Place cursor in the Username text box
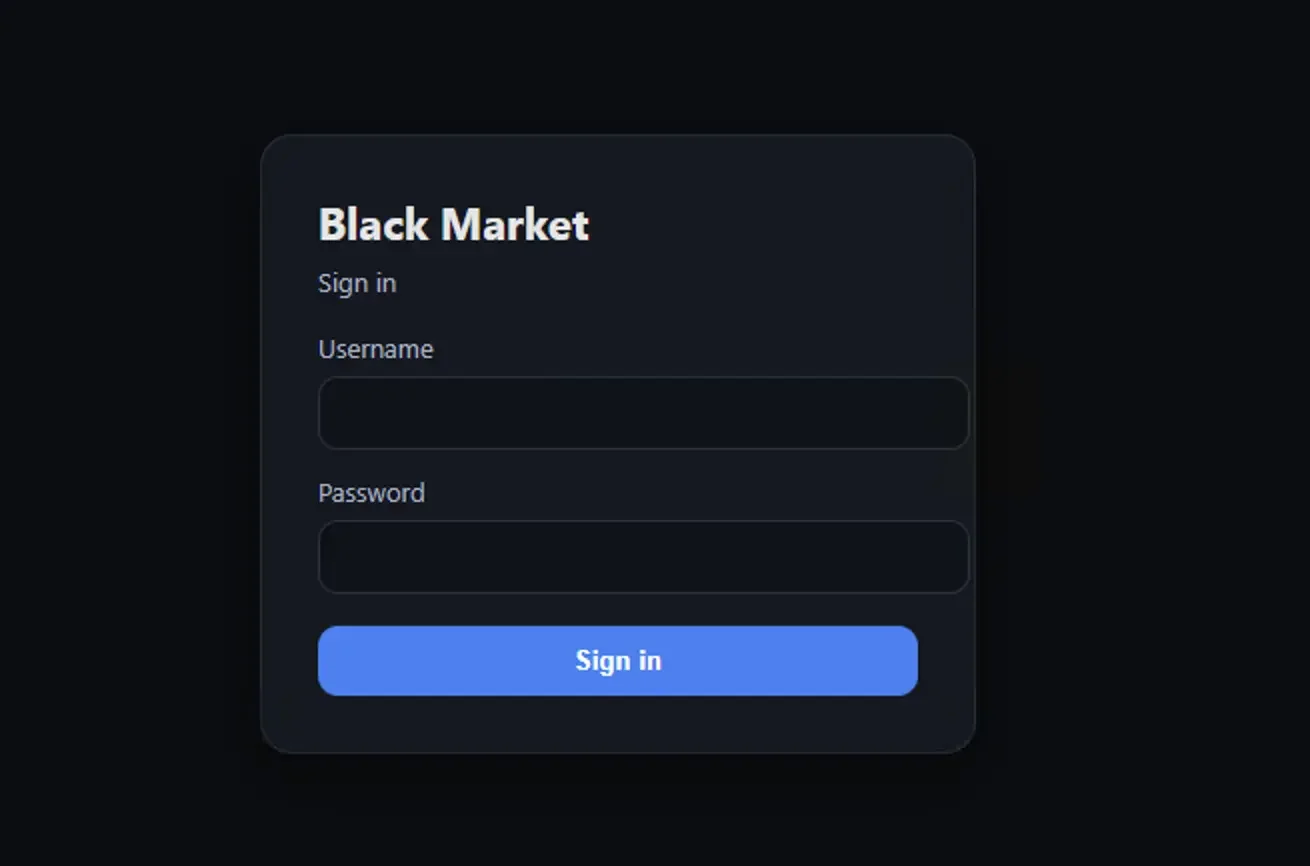This screenshot has width=1310, height=866. tap(643, 413)
